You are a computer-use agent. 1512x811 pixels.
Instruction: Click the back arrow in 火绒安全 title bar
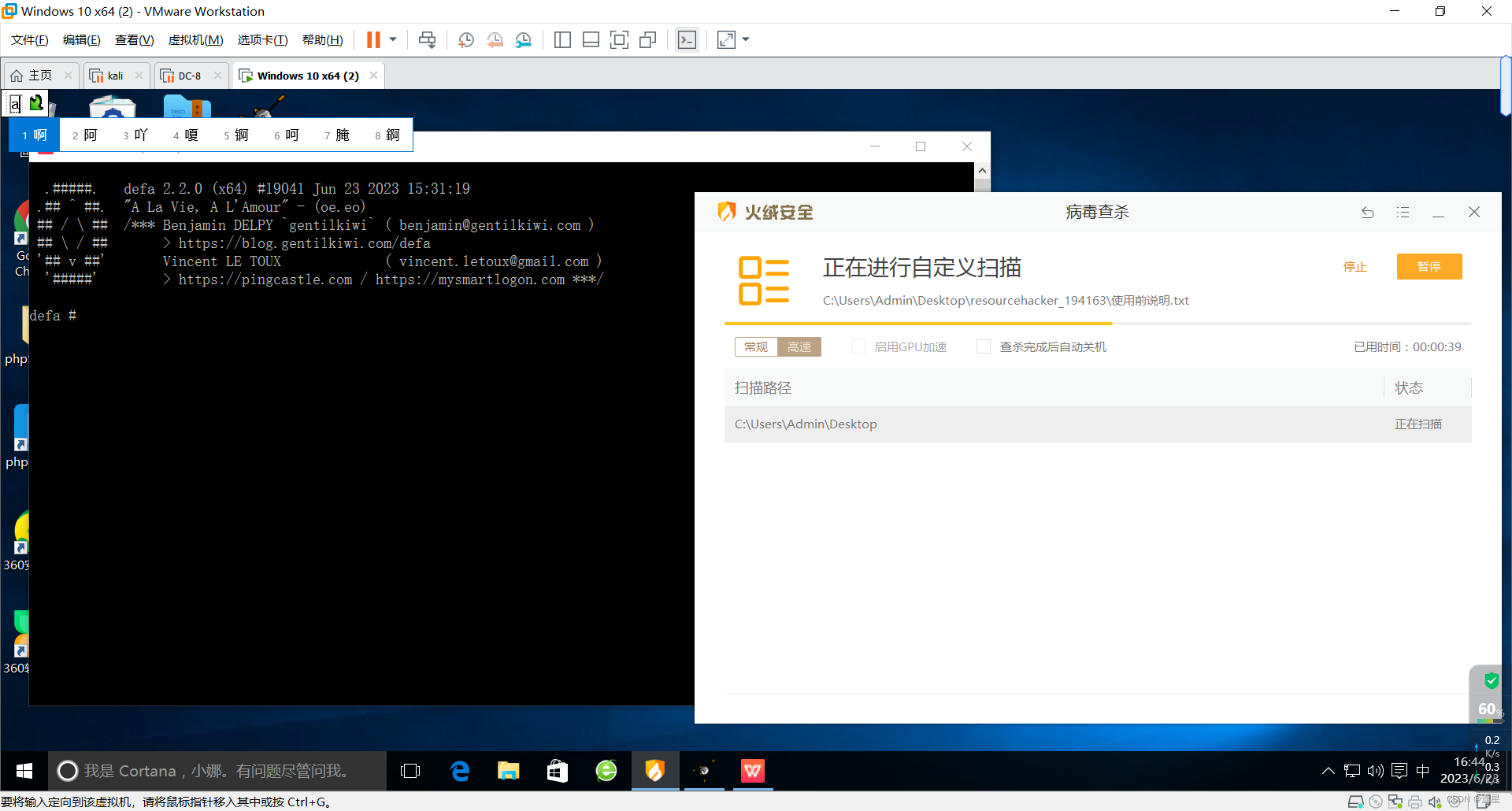pyautogui.click(x=1367, y=213)
